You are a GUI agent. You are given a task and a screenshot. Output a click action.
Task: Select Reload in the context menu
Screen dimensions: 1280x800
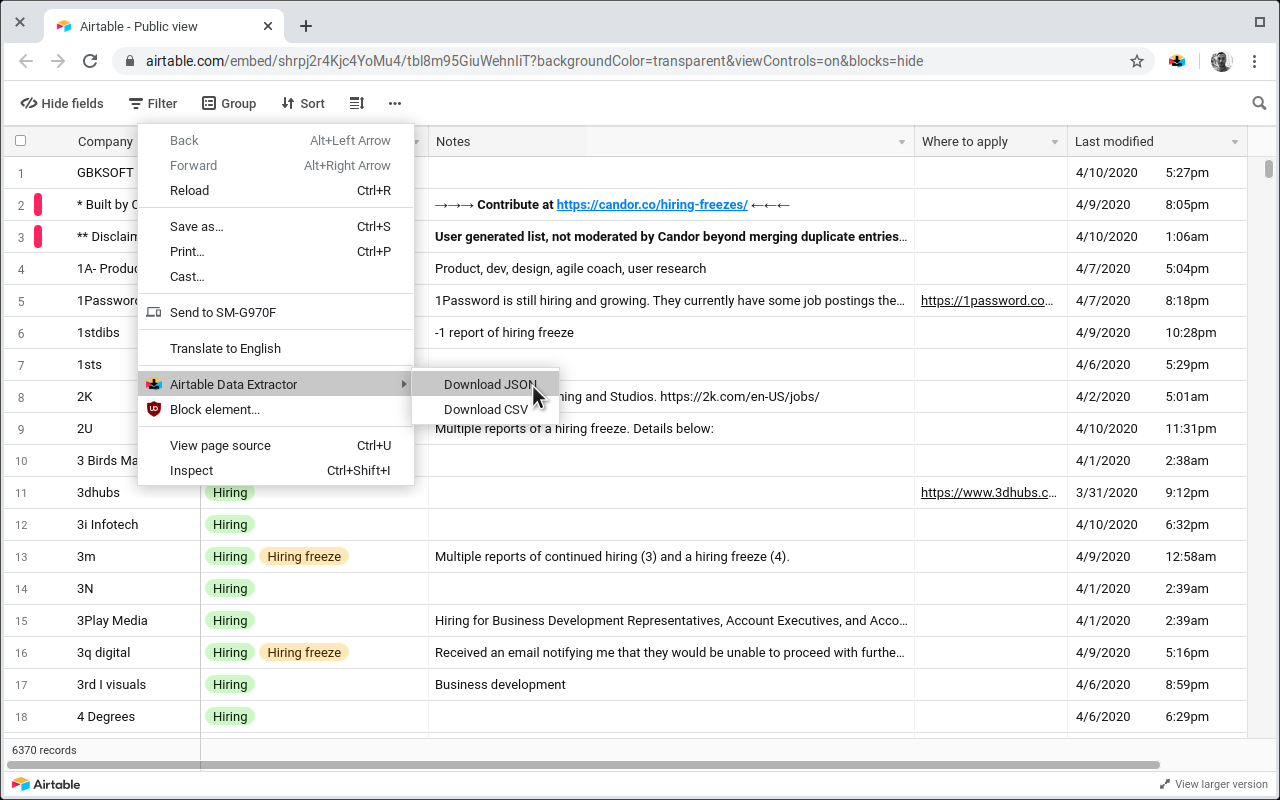(276, 190)
